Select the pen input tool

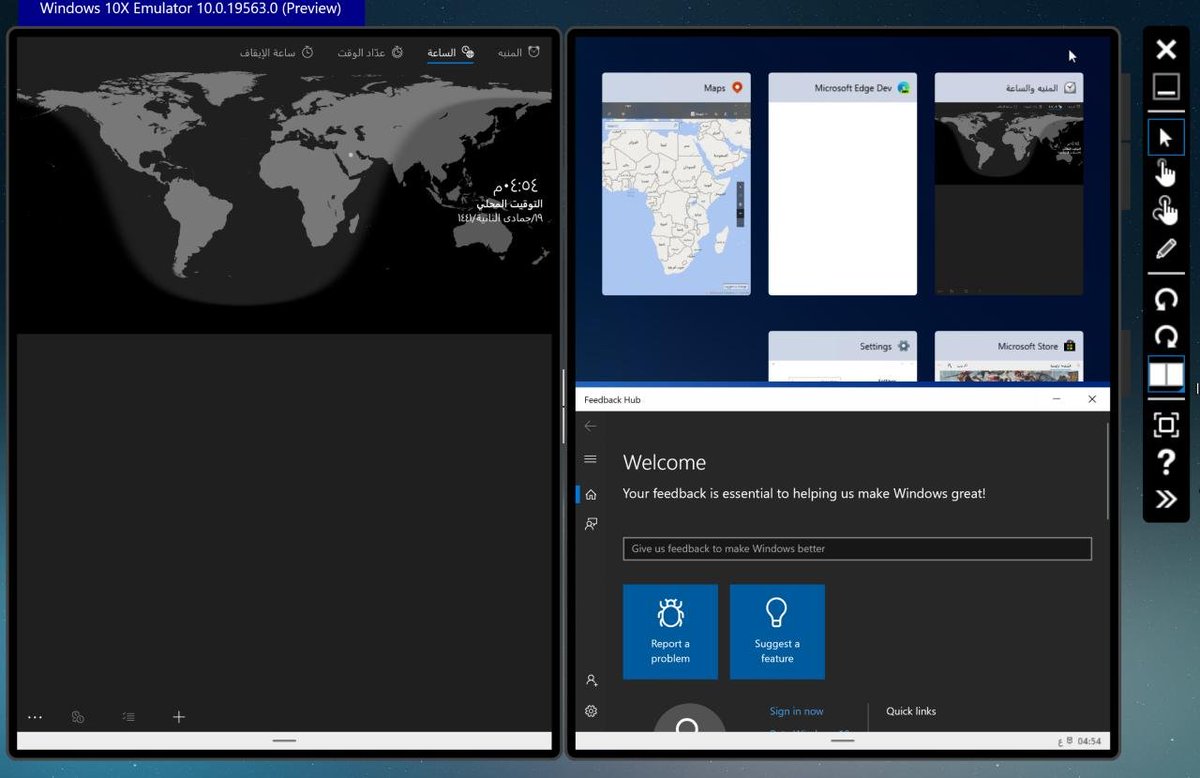coord(1166,249)
